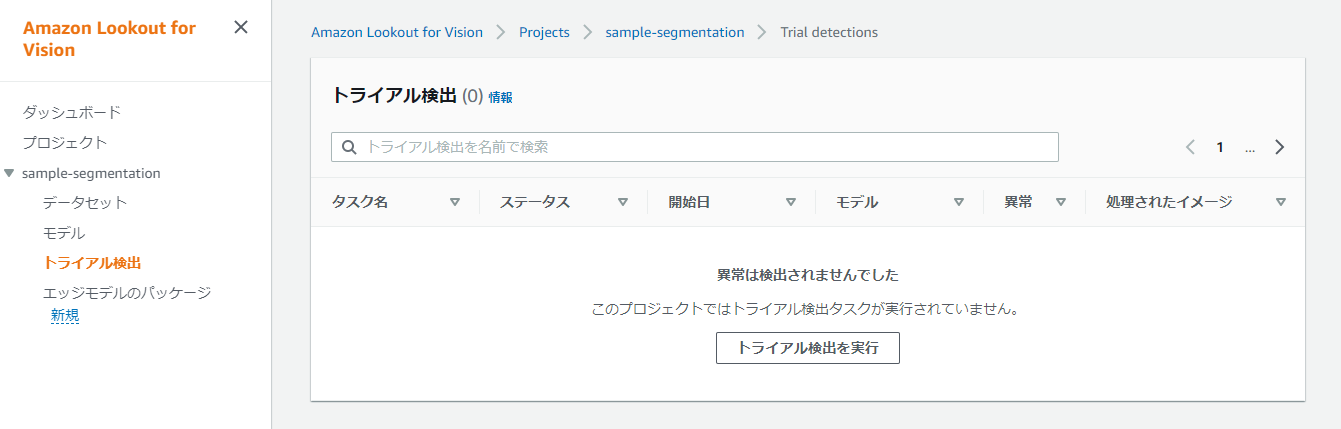Screen dimensions: 1341x429
Task: Sort by 異常 column arrow
Action: 1061,202
